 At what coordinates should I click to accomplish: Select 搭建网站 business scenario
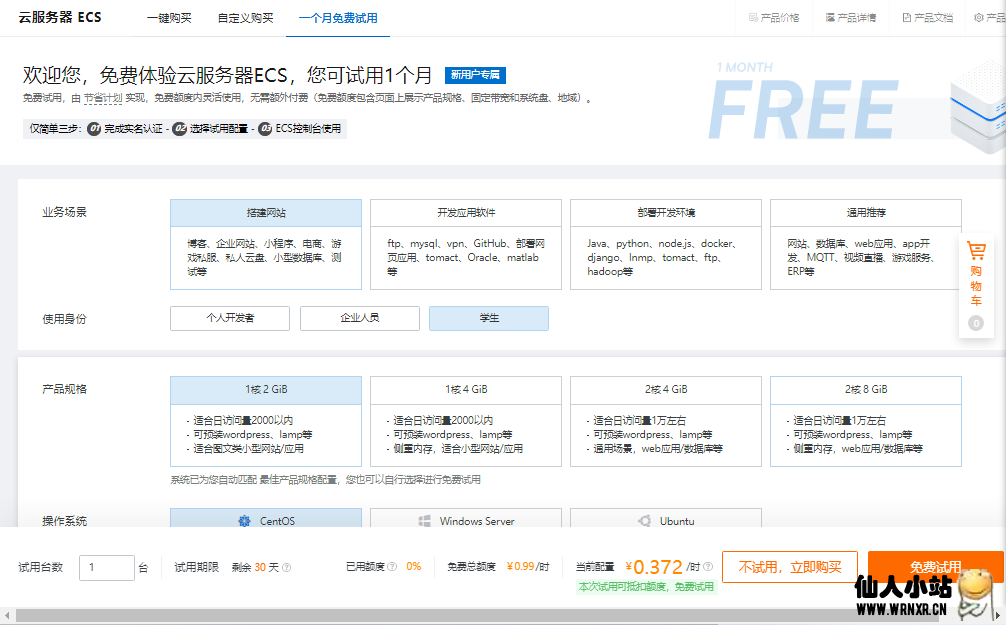pyautogui.click(x=266, y=244)
